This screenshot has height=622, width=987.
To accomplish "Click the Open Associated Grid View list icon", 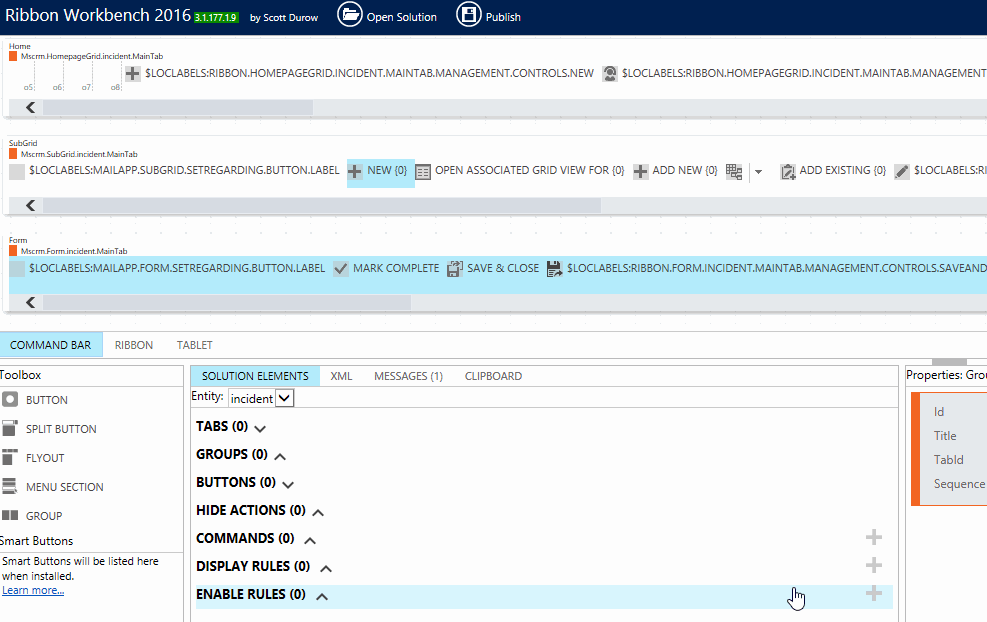I will tap(423, 171).
